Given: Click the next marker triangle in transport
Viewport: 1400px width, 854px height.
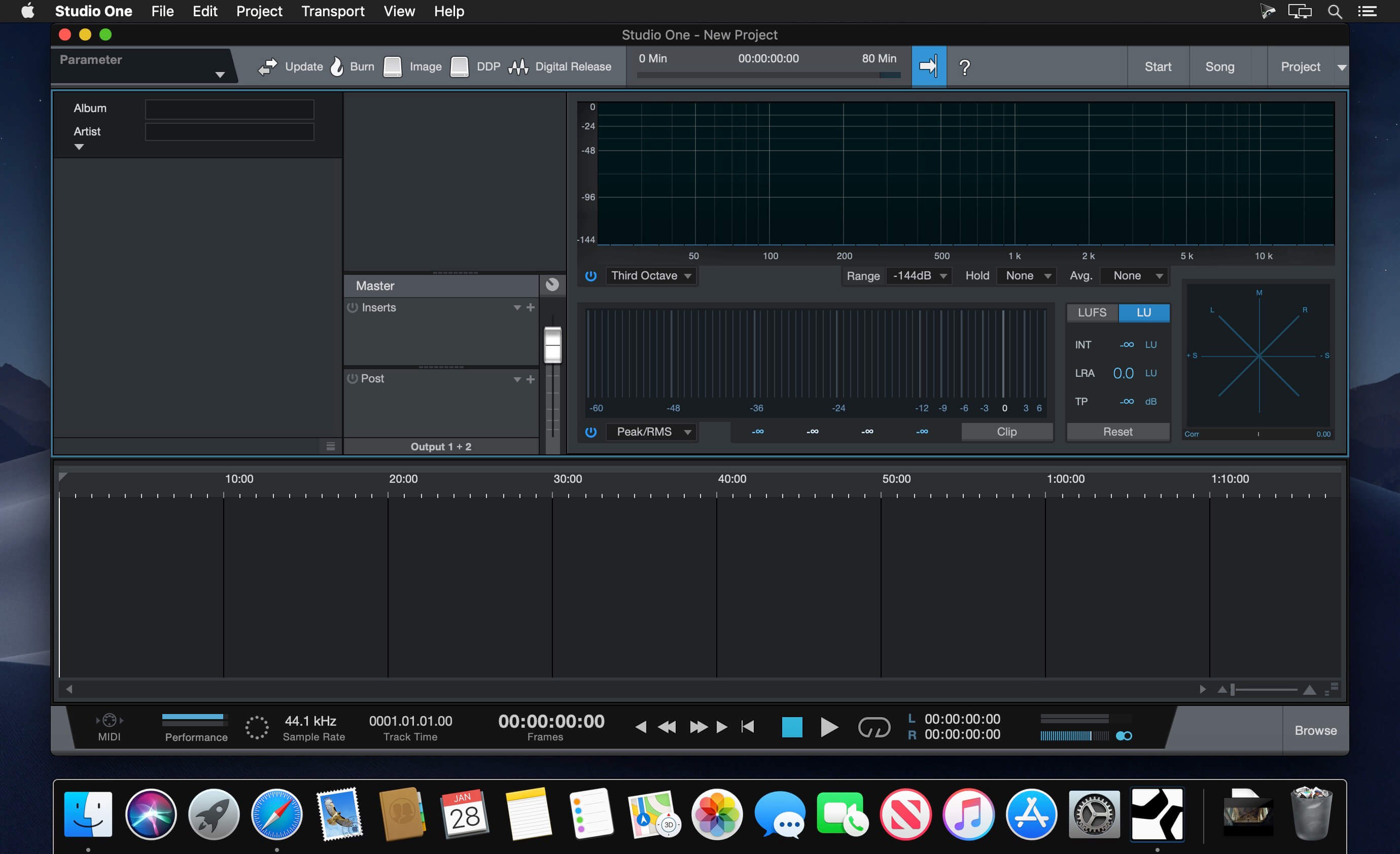Looking at the screenshot, I should pyautogui.click(x=722, y=727).
